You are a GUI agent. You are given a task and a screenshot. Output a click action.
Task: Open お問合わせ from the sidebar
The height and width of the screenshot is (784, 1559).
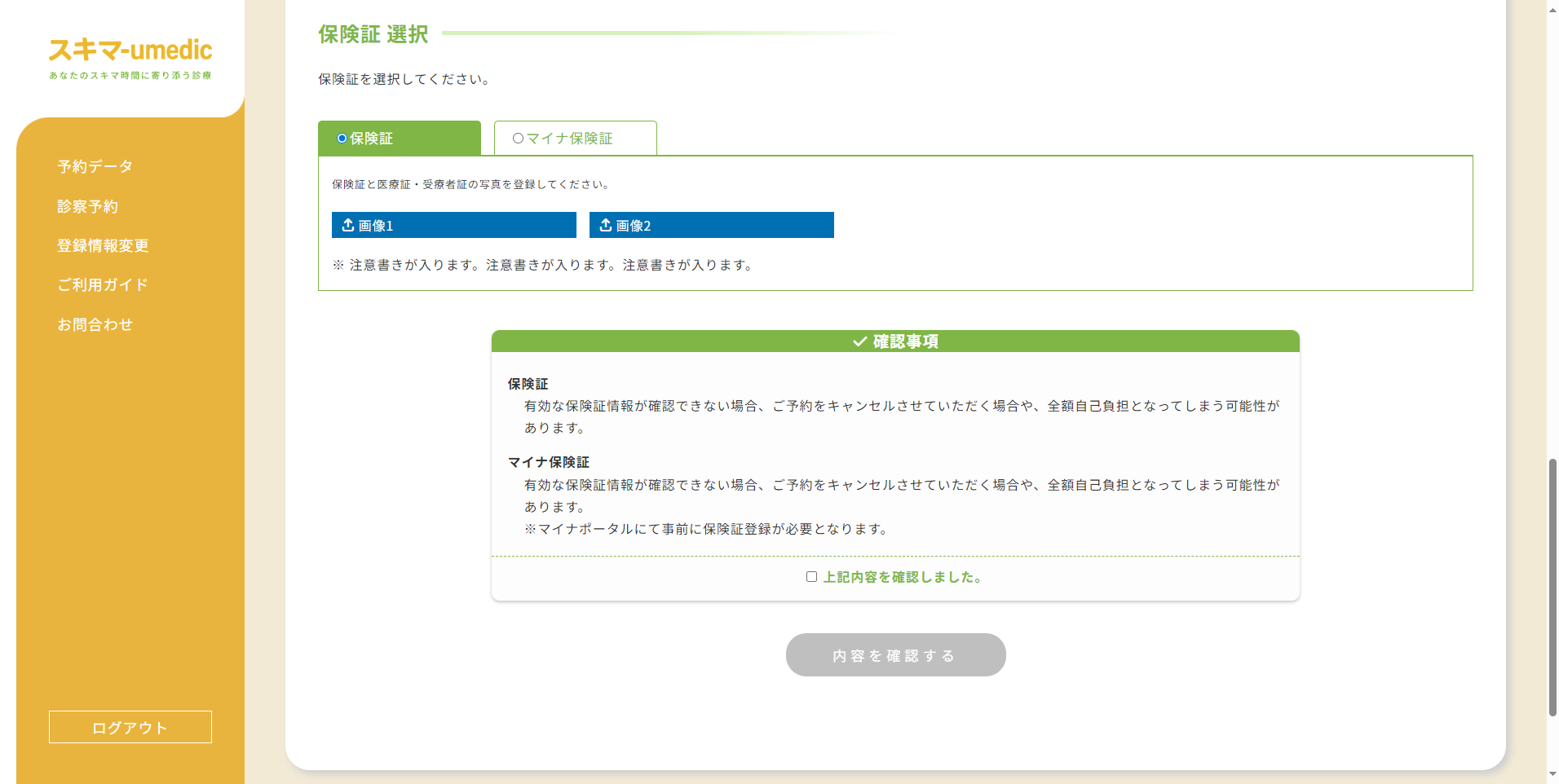click(95, 324)
